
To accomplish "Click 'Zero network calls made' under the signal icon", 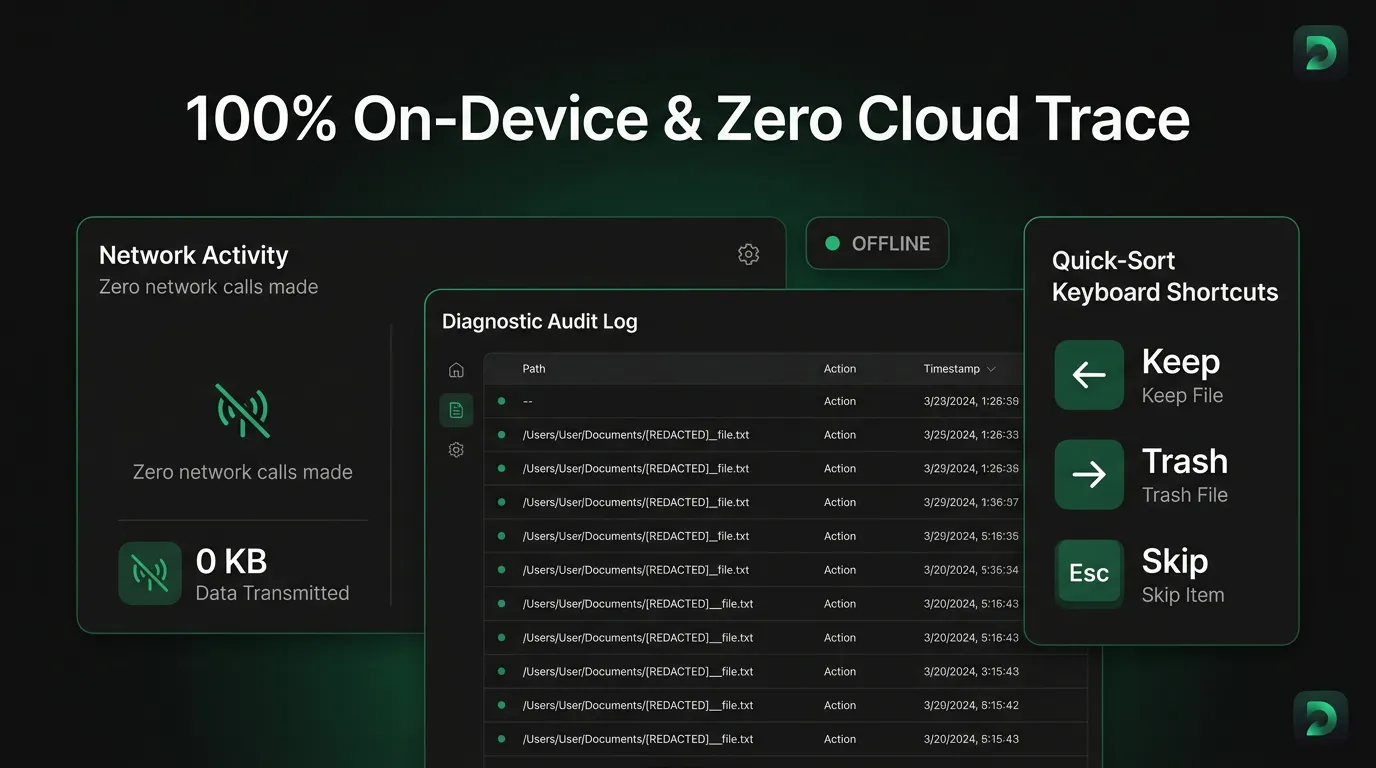I will [243, 472].
